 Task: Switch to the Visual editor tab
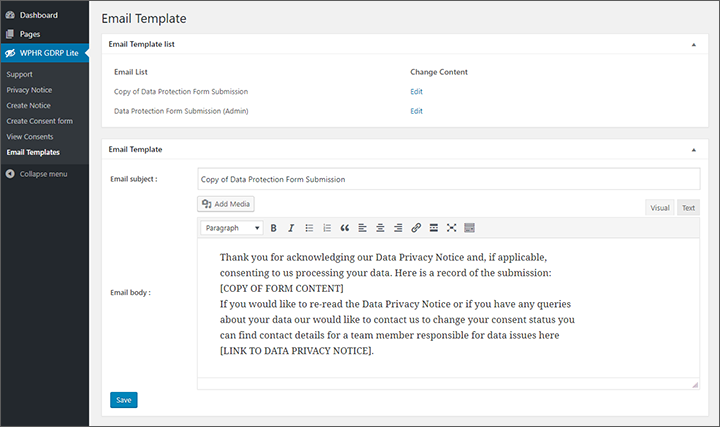coord(660,208)
